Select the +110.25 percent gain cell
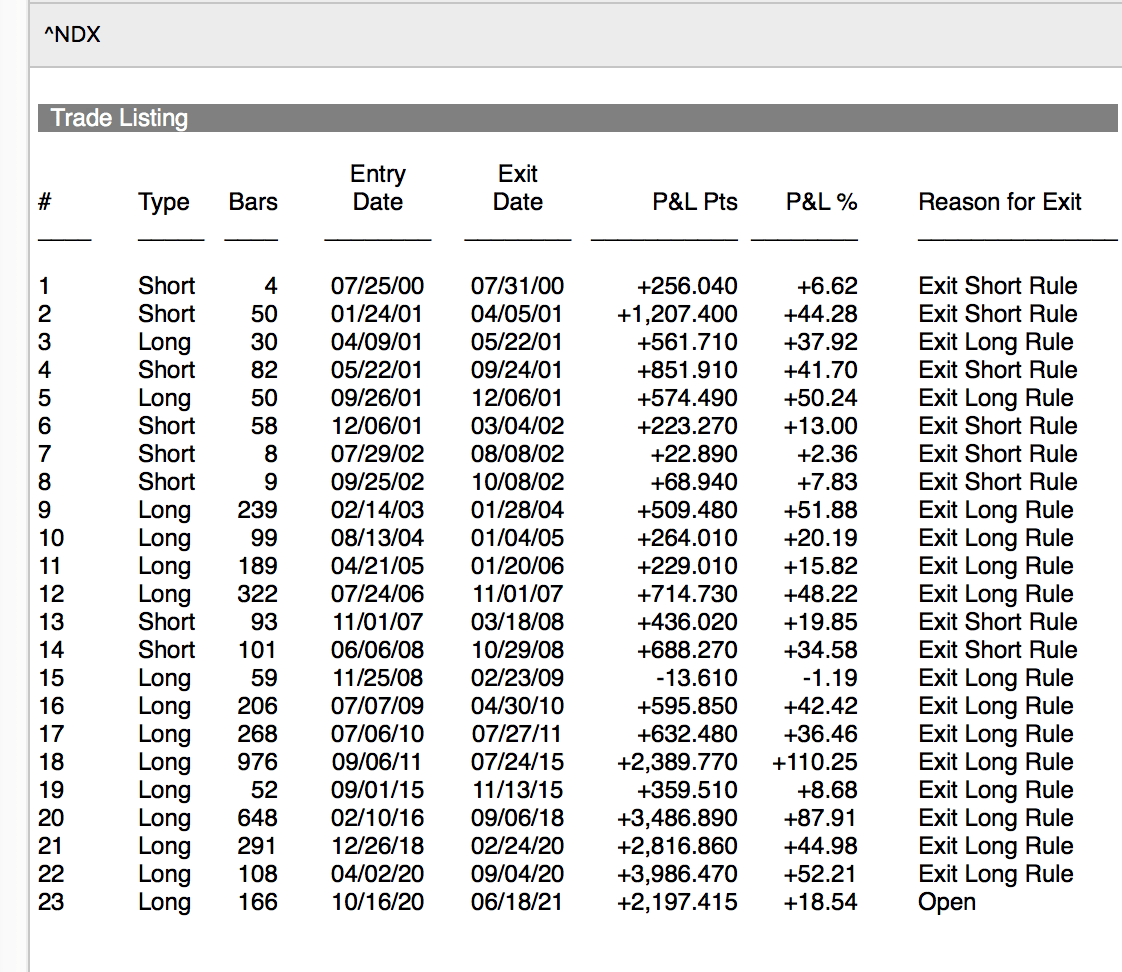This screenshot has width=1122, height=972. [x=814, y=762]
